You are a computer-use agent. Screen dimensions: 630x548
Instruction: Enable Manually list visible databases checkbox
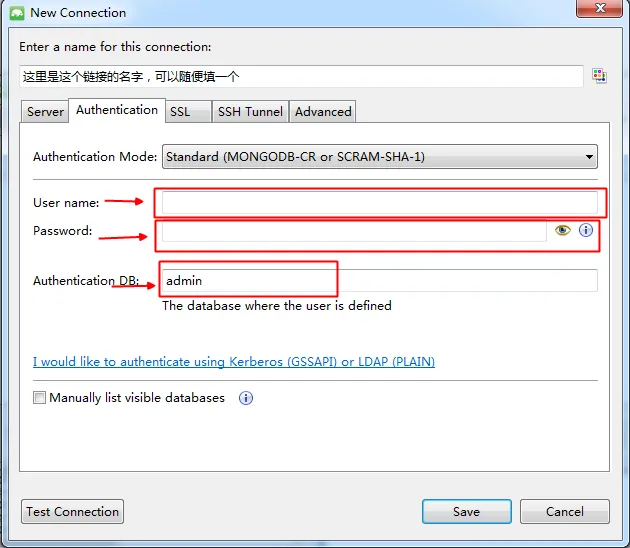point(39,398)
